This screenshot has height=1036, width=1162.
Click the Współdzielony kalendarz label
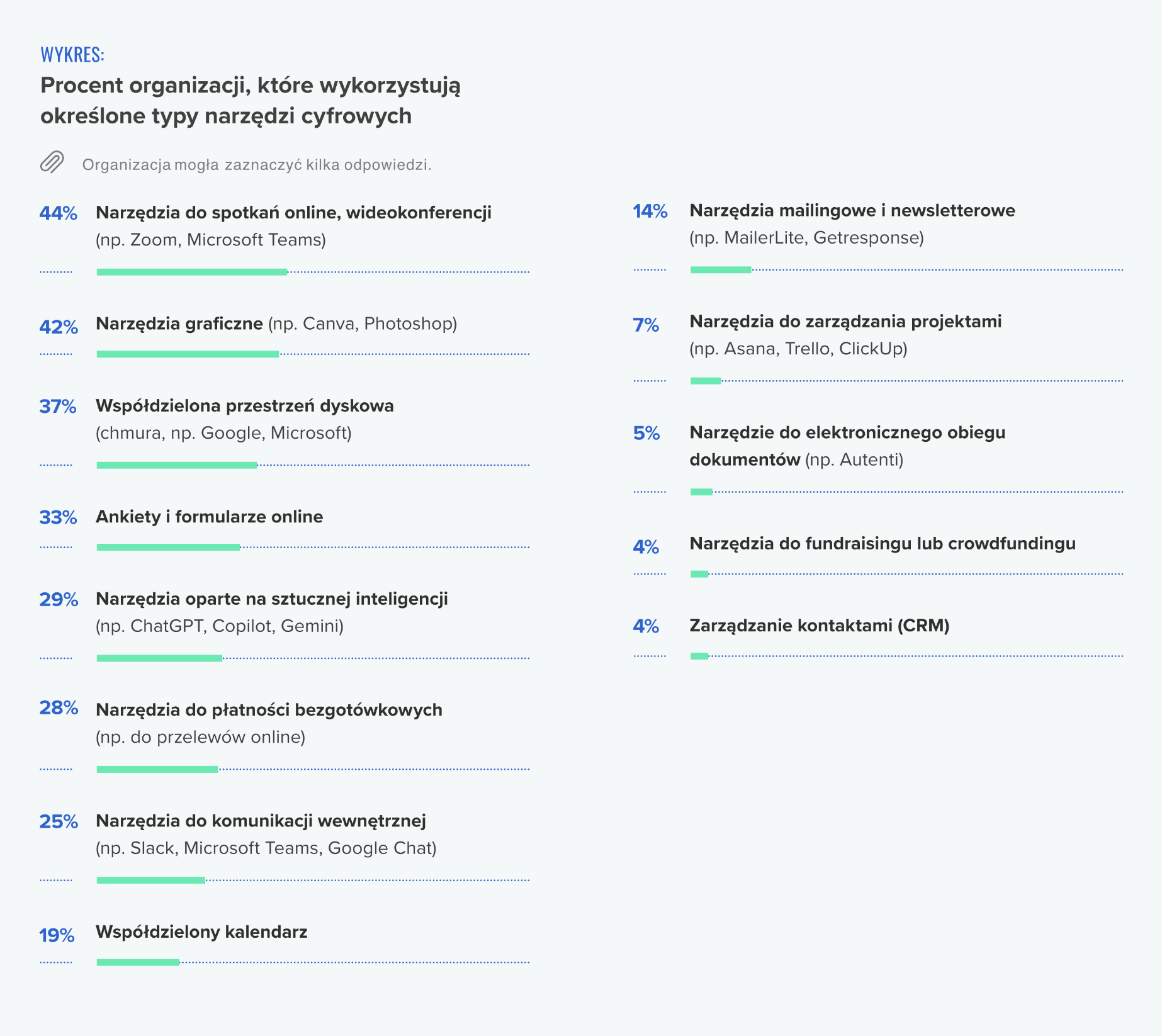(x=201, y=932)
